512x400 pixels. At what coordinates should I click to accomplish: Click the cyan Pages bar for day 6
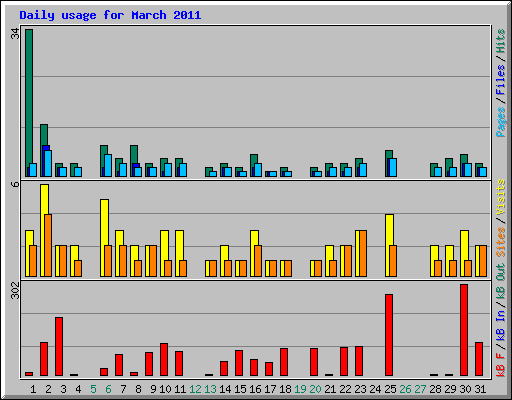coord(108,165)
